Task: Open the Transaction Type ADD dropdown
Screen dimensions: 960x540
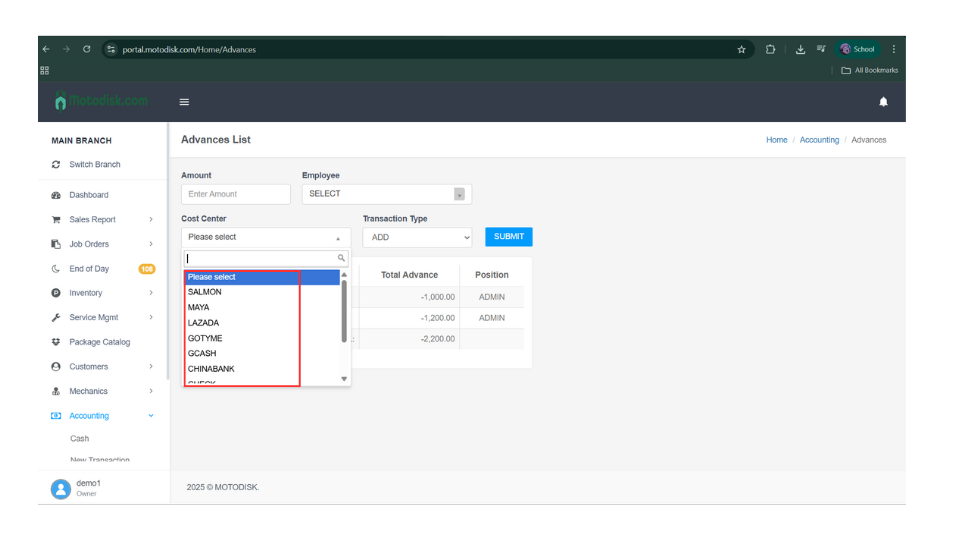Action: click(416, 237)
